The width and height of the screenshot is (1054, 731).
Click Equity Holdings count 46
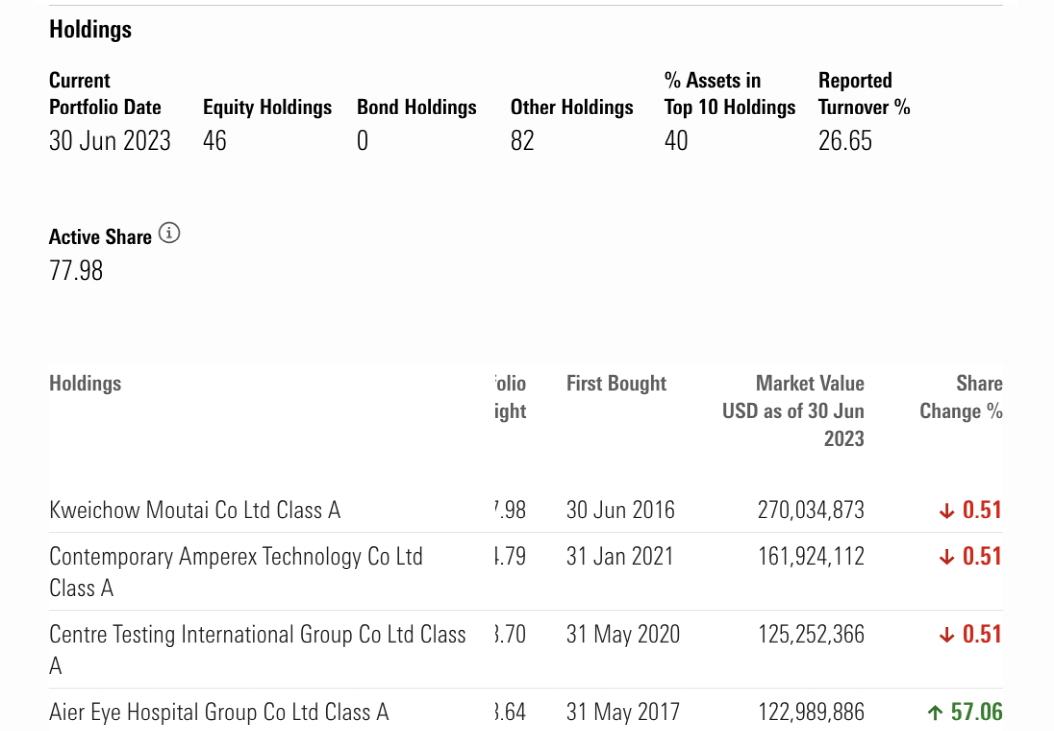tap(215, 141)
